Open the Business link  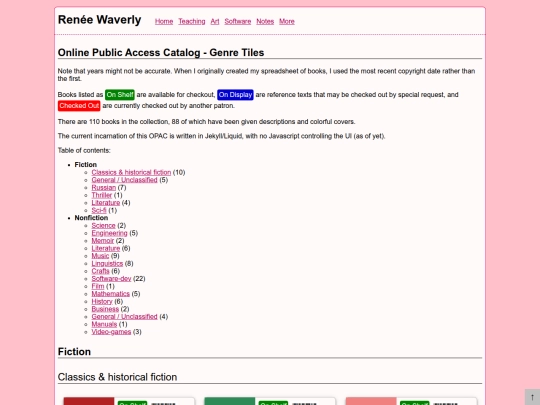point(105,309)
